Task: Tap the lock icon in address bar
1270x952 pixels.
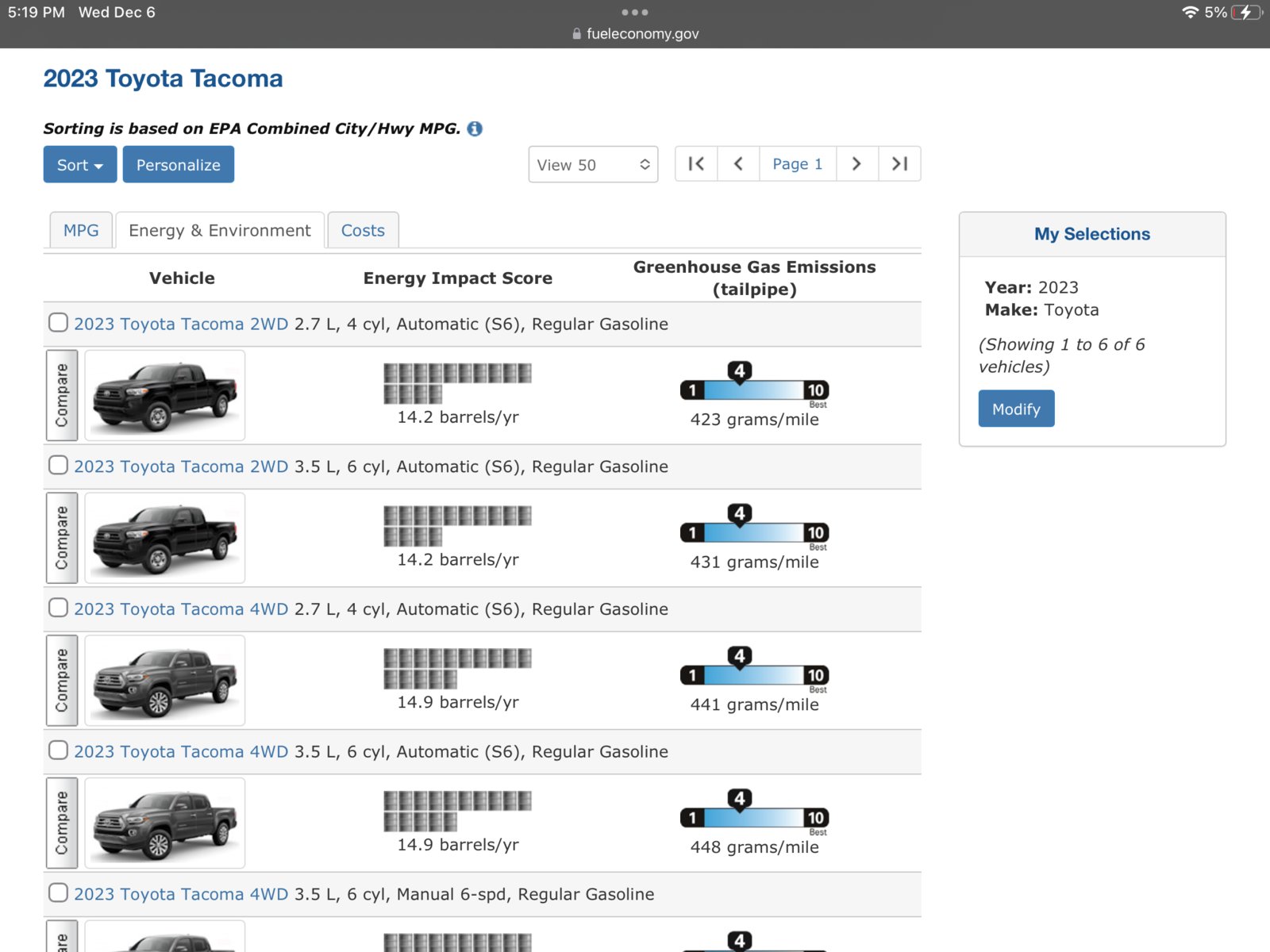Action: (x=576, y=34)
